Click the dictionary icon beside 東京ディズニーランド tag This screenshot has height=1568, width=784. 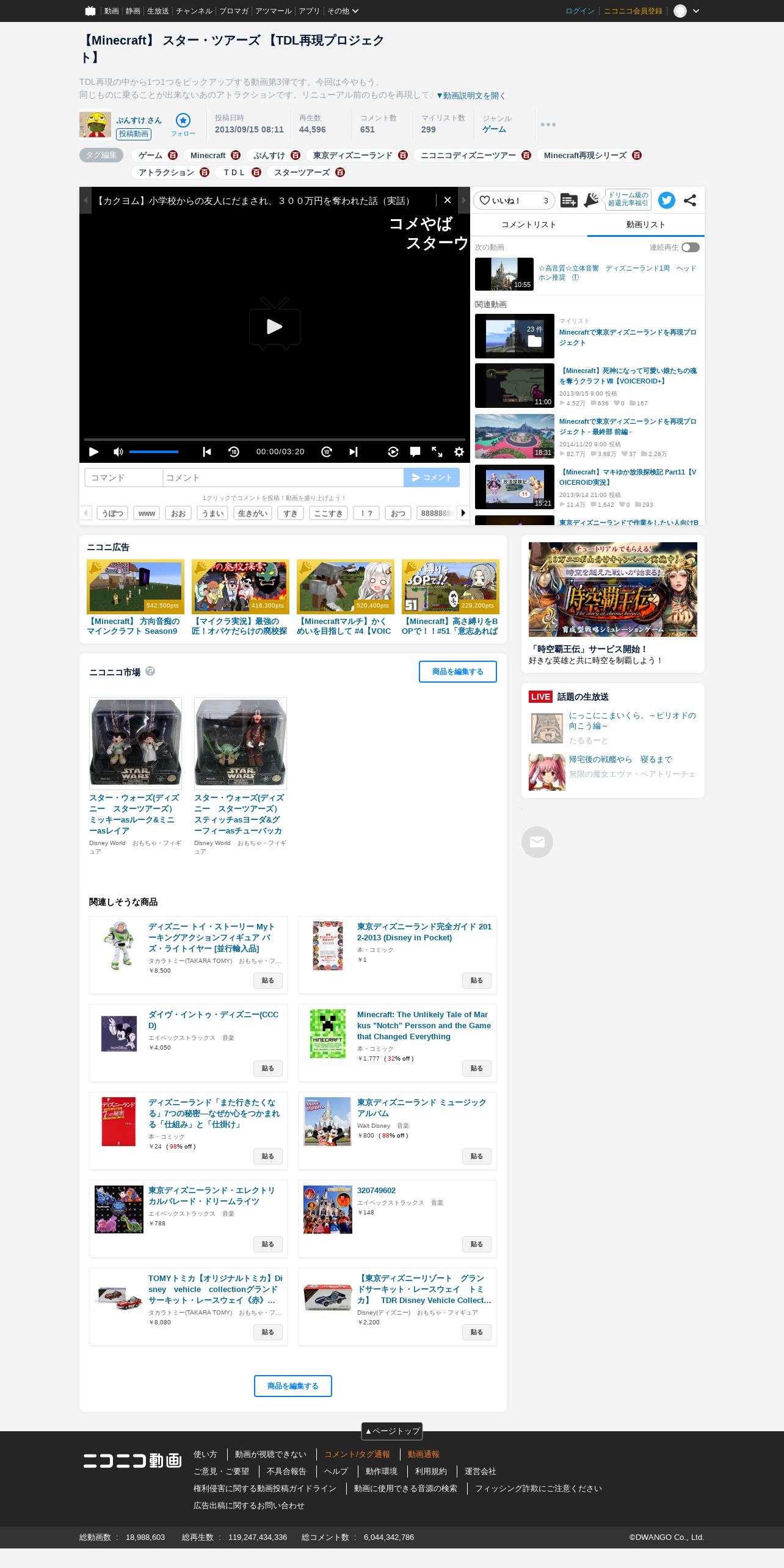pos(403,155)
